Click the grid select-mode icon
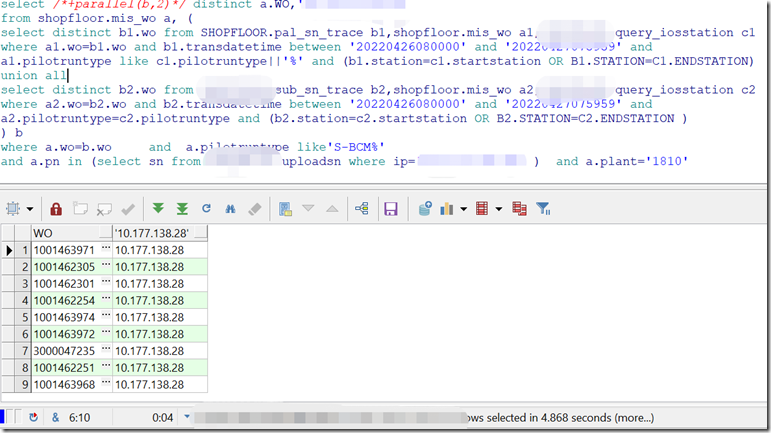Viewport: 771px width, 433px height. click(x=13, y=209)
